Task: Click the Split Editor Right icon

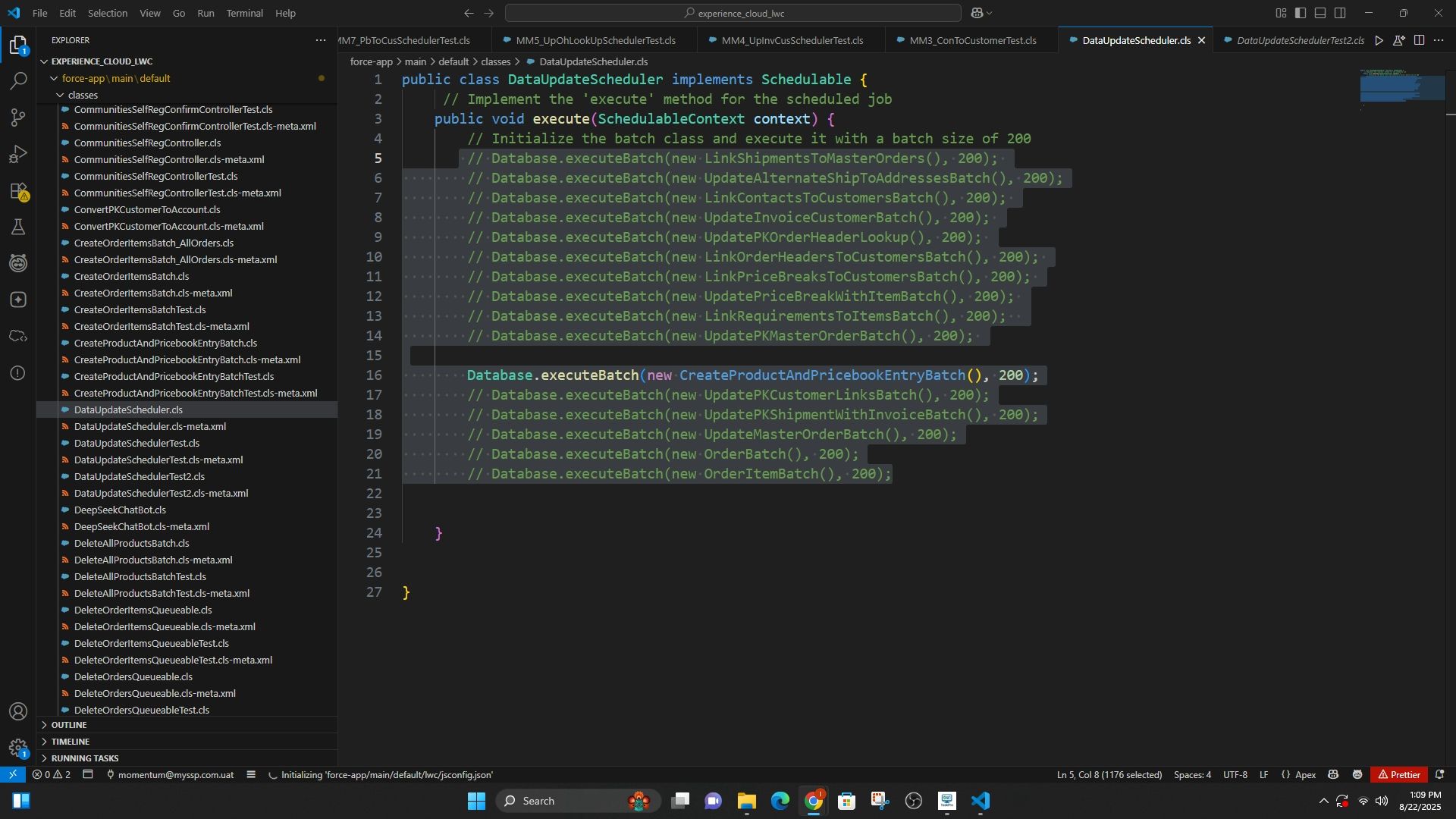Action: pyautogui.click(x=1419, y=40)
